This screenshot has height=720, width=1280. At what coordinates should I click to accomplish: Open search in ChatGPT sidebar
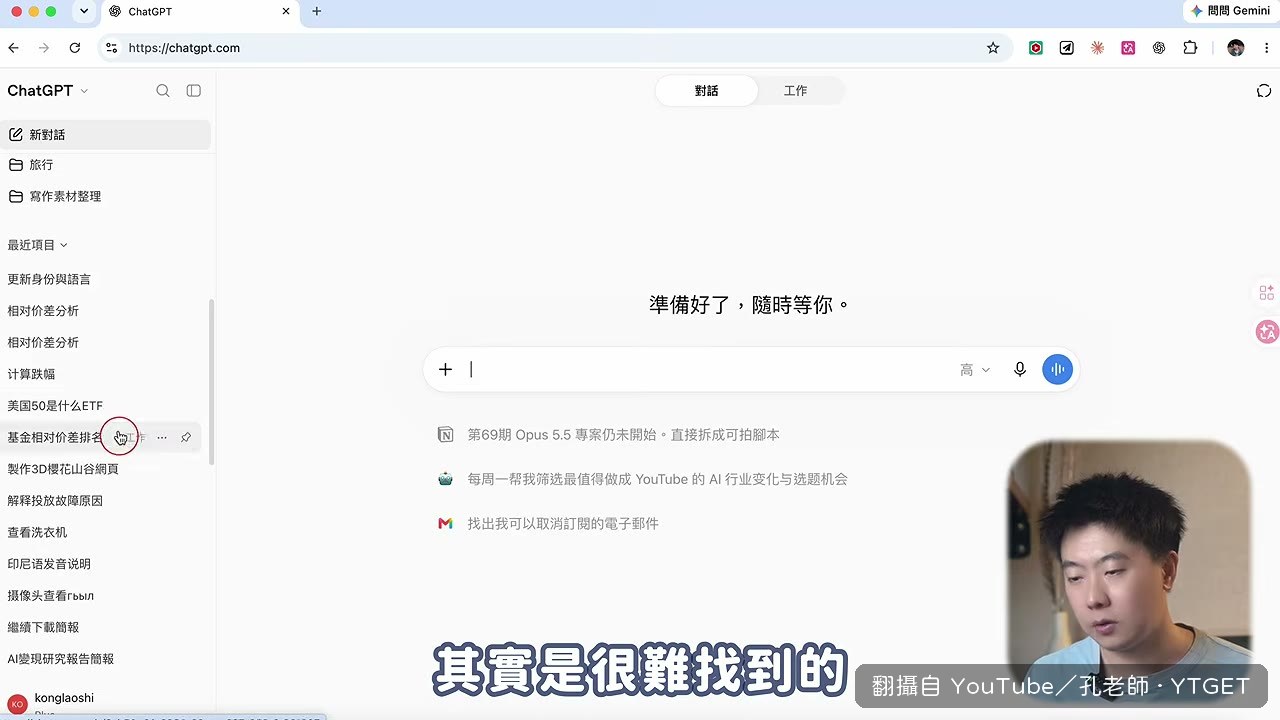163,91
